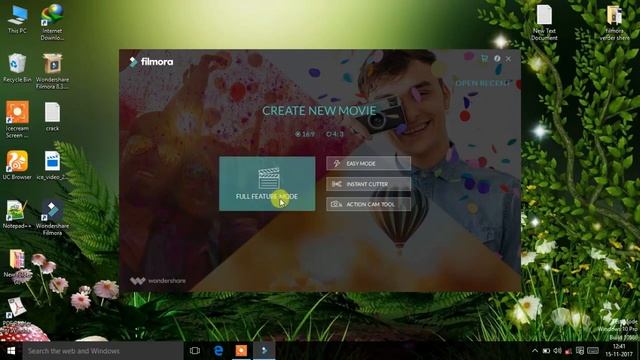Open Task View from taskbar
The height and width of the screenshot is (360, 640).
195,351
